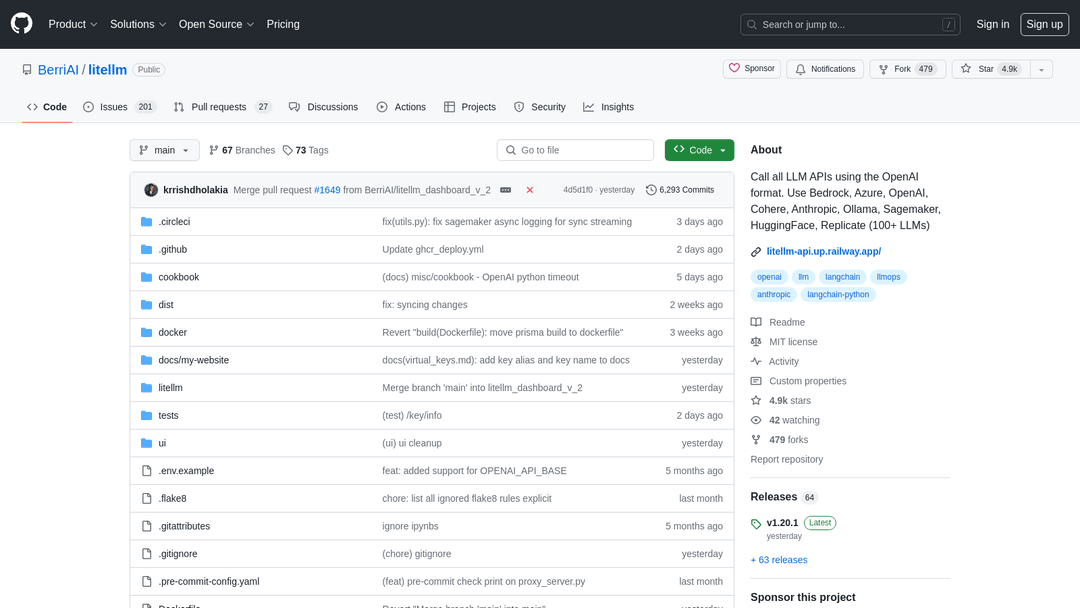Click the failed CI status X icon
Screen dimensions: 1080x608
(x=529, y=189)
